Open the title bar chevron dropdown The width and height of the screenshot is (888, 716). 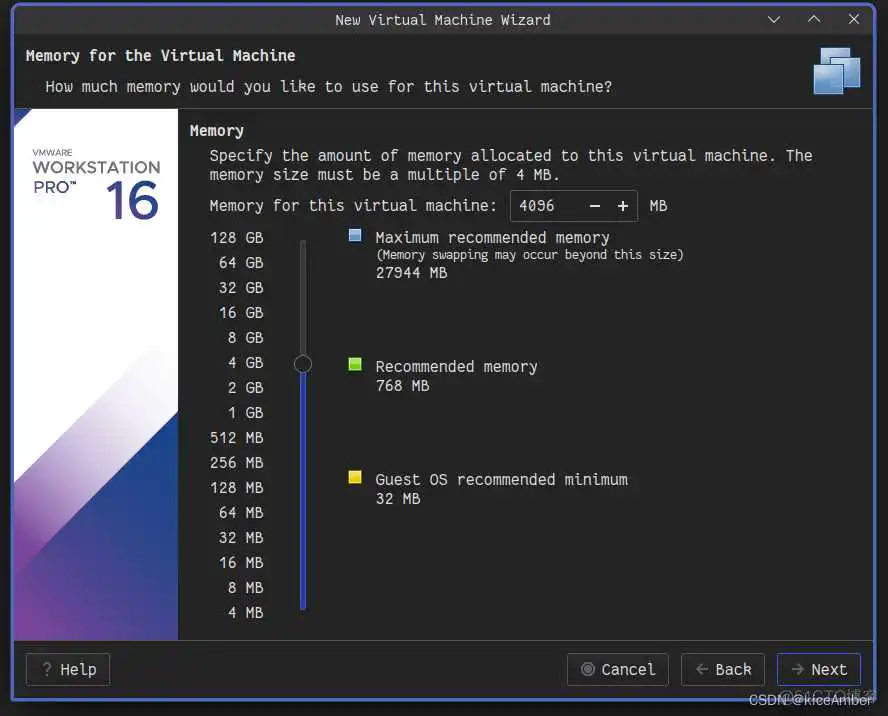775,19
